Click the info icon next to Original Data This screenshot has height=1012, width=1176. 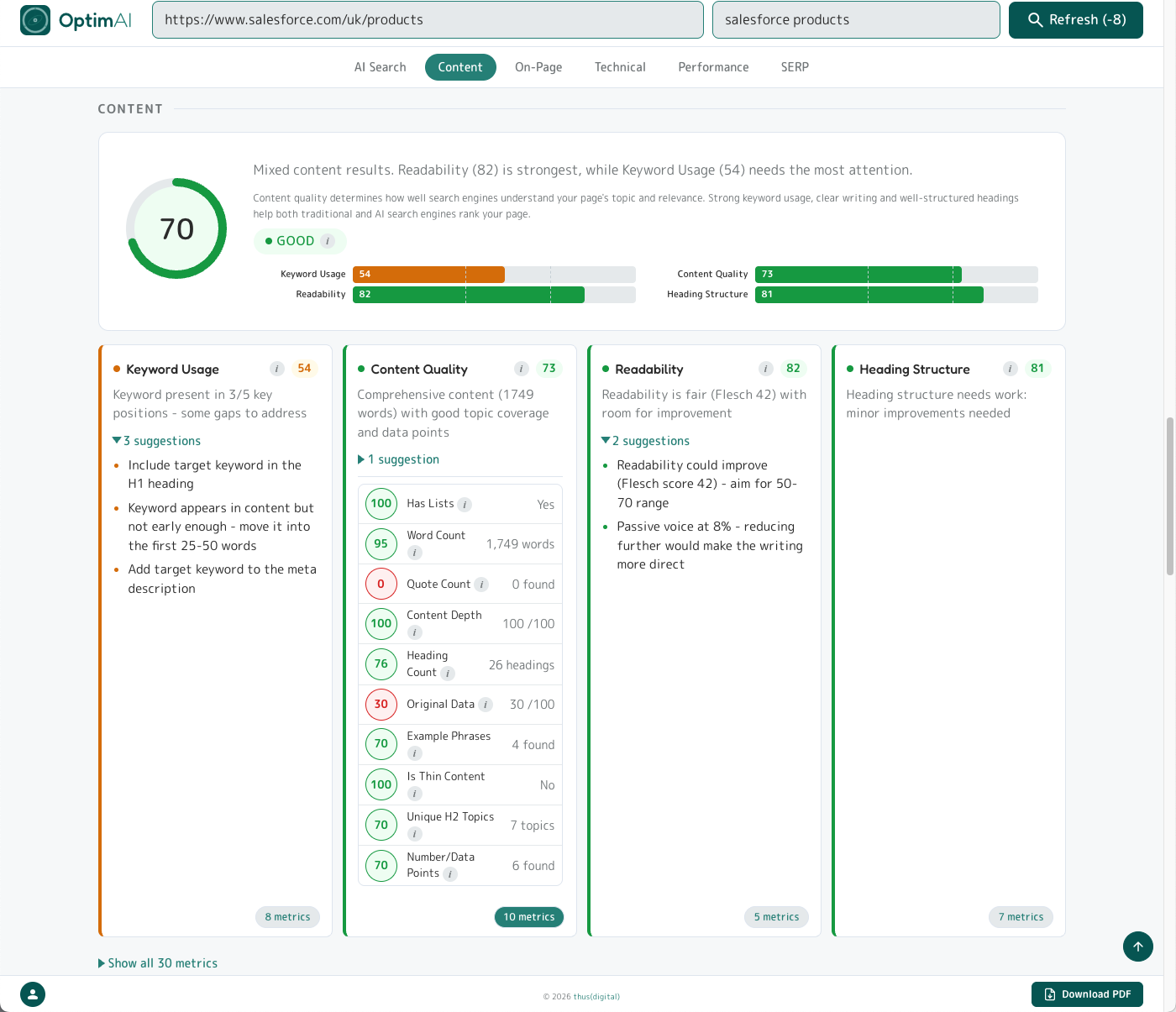[x=486, y=705]
